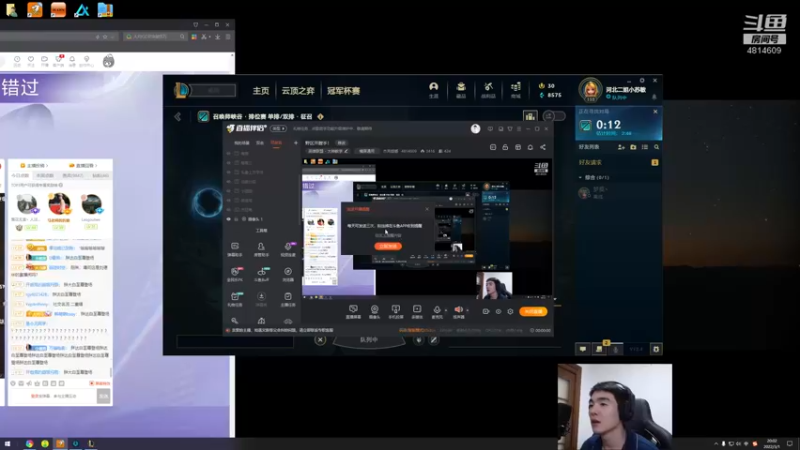Toggle the eye of the topmost source in the list
Screen dimensions: 800x450
click(x=229, y=153)
